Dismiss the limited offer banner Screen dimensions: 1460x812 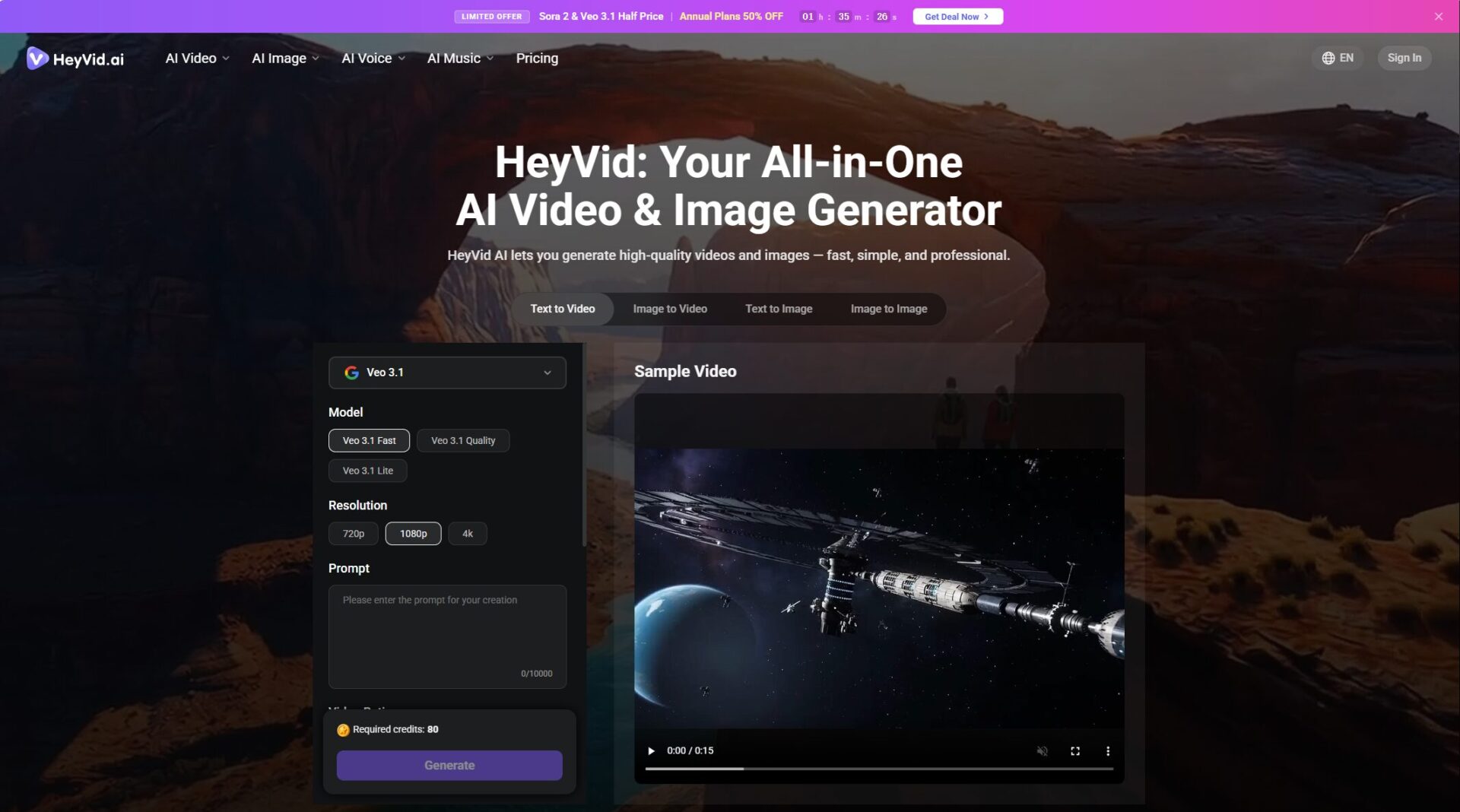click(1438, 16)
